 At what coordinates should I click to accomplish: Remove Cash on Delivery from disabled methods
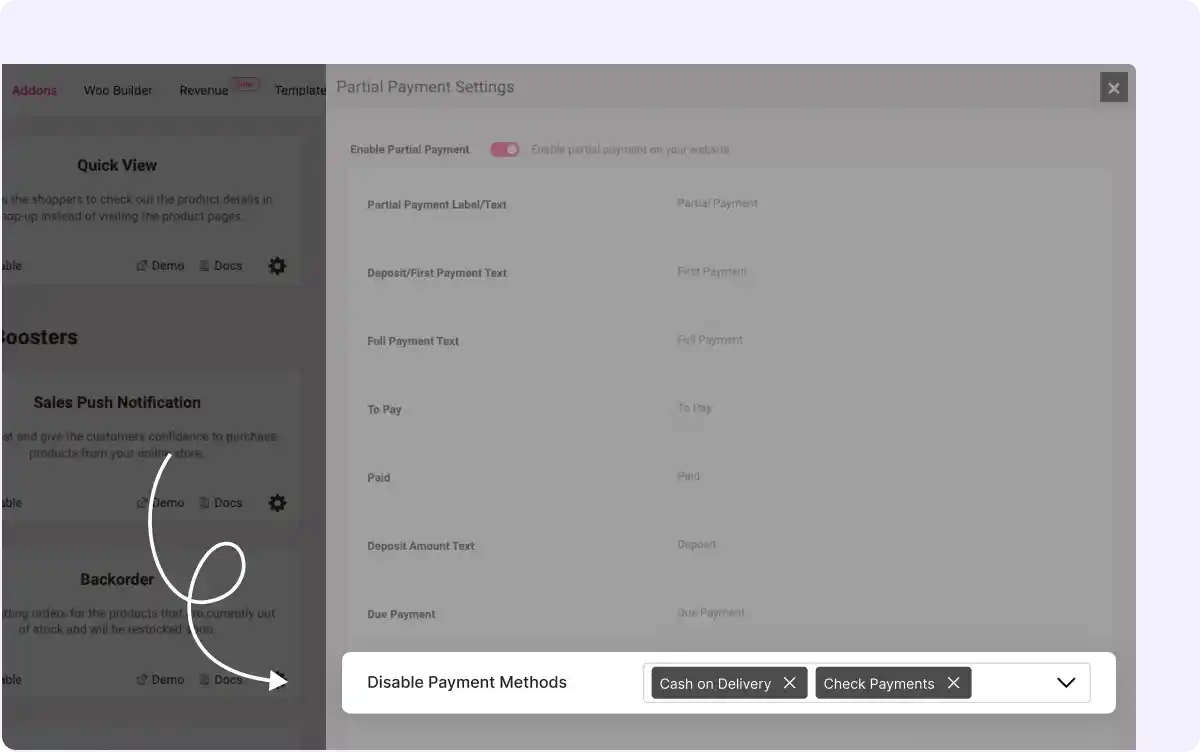[790, 683]
